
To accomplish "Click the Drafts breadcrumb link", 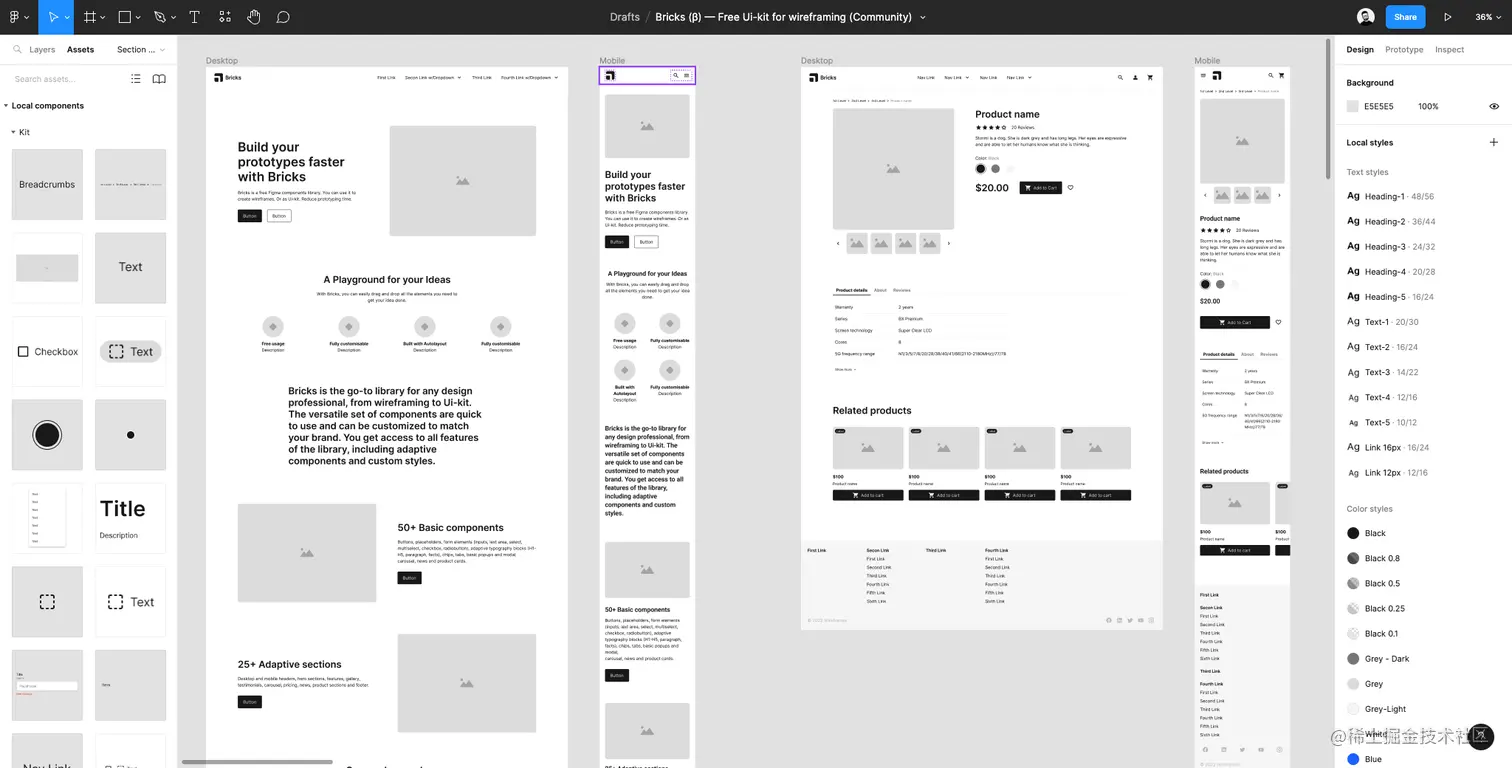I will tap(625, 17).
